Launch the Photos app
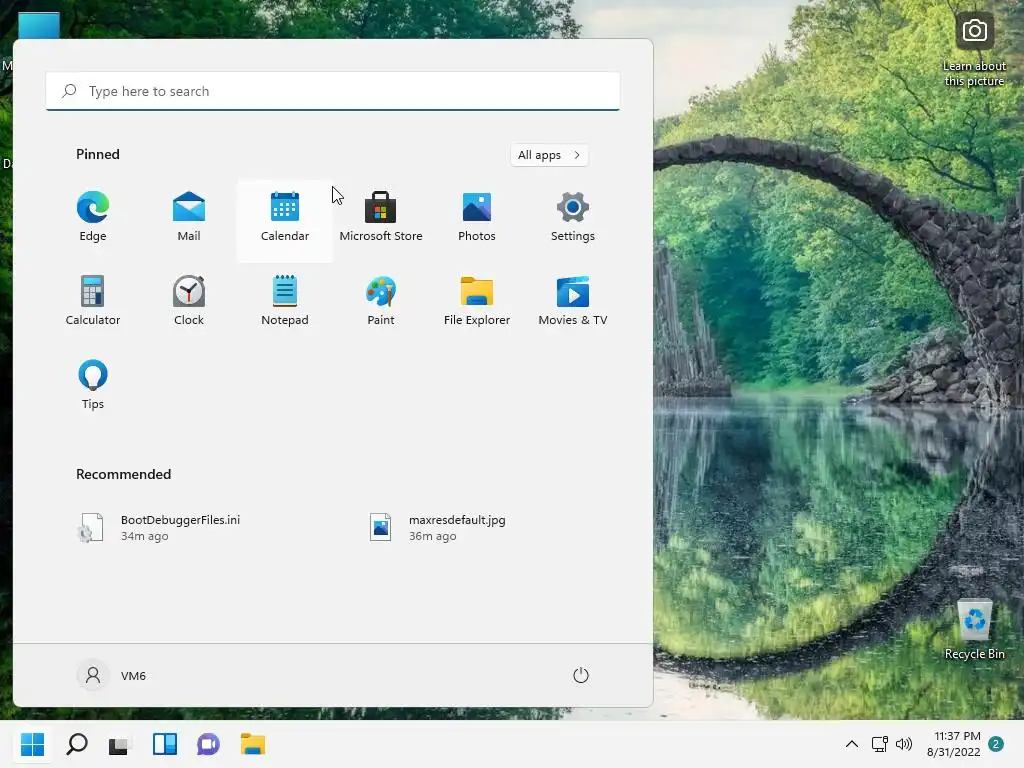 coord(477,218)
